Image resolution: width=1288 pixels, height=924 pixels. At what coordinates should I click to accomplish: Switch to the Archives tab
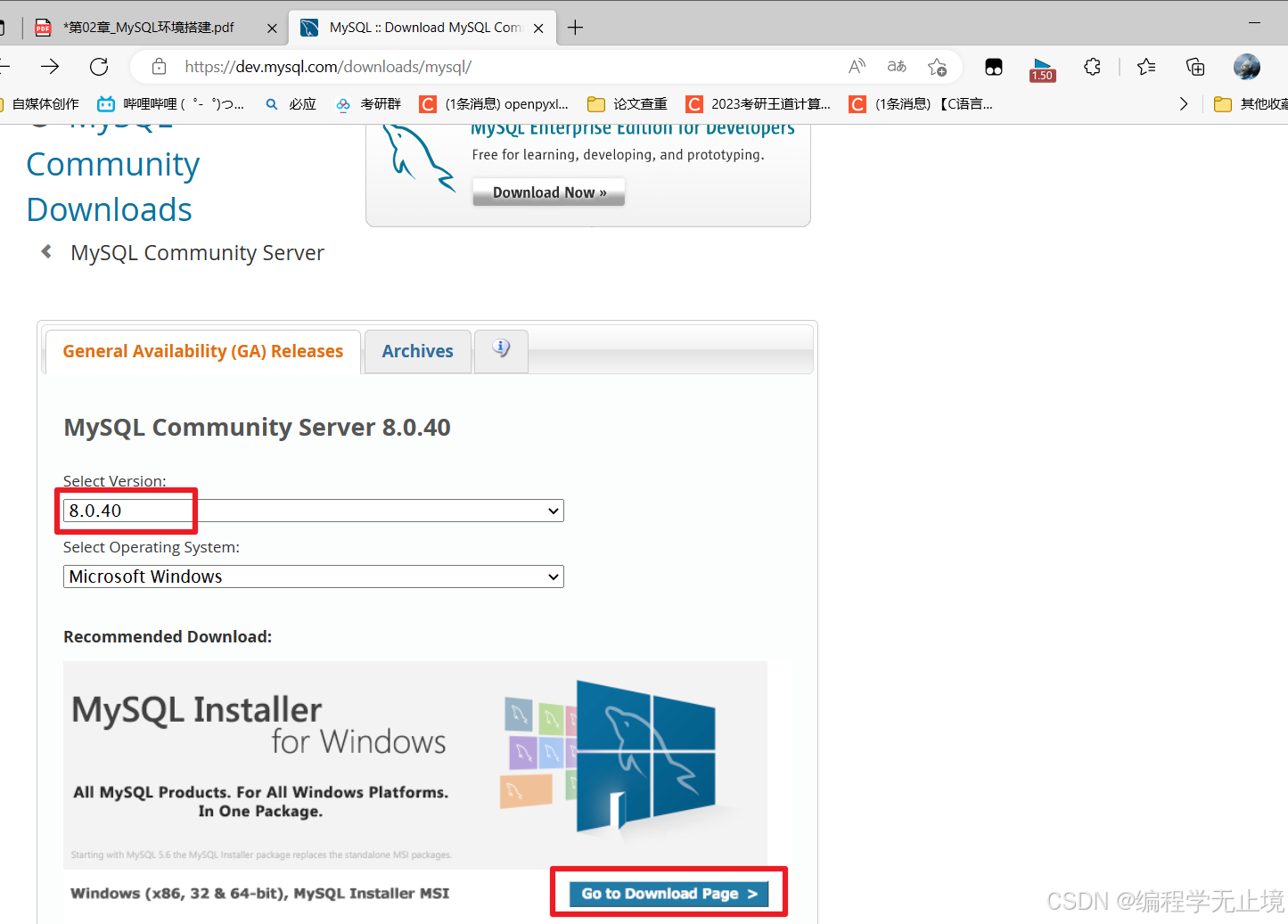point(417,352)
